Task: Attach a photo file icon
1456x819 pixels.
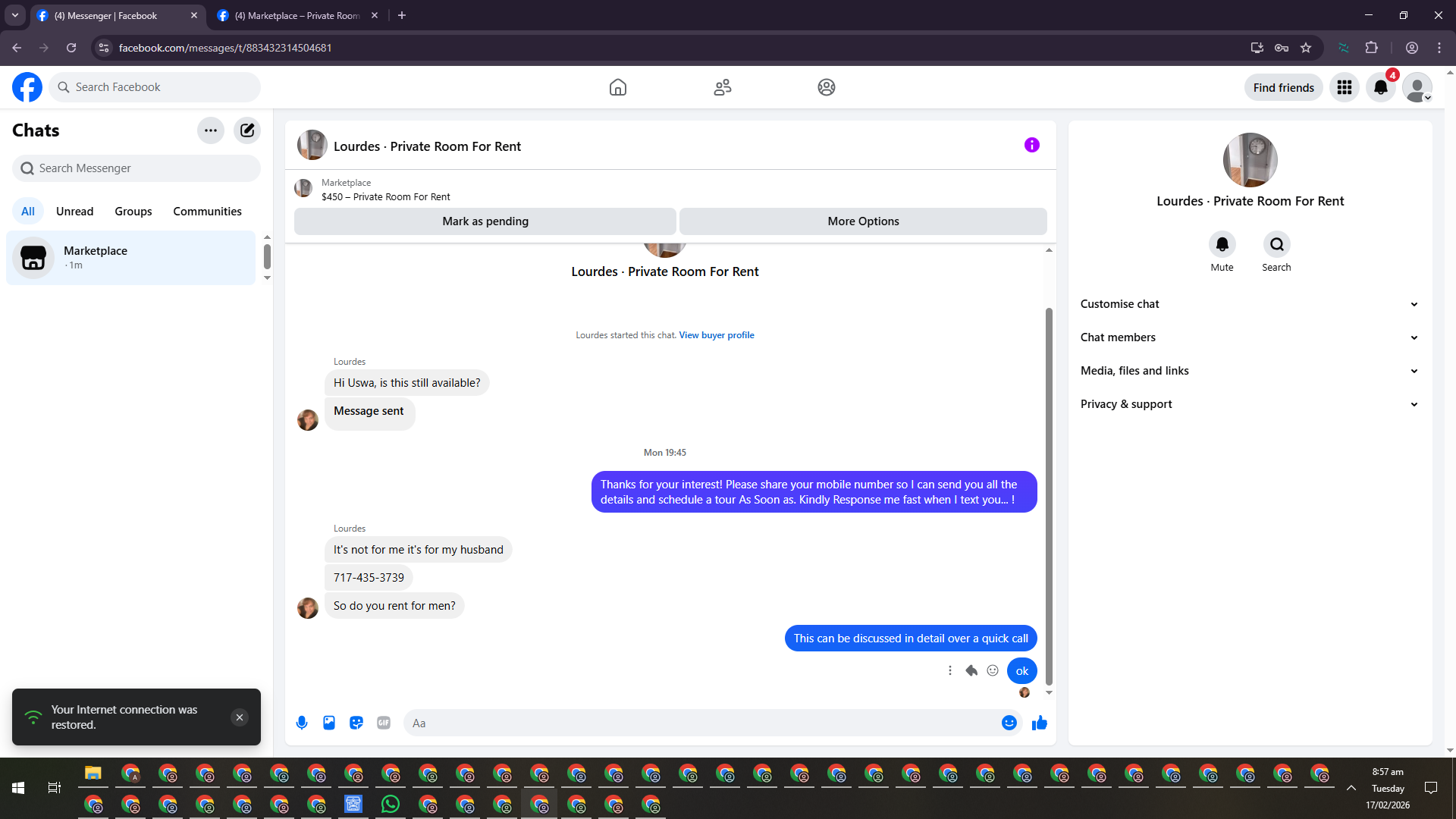Action: click(x=329, y=723)
